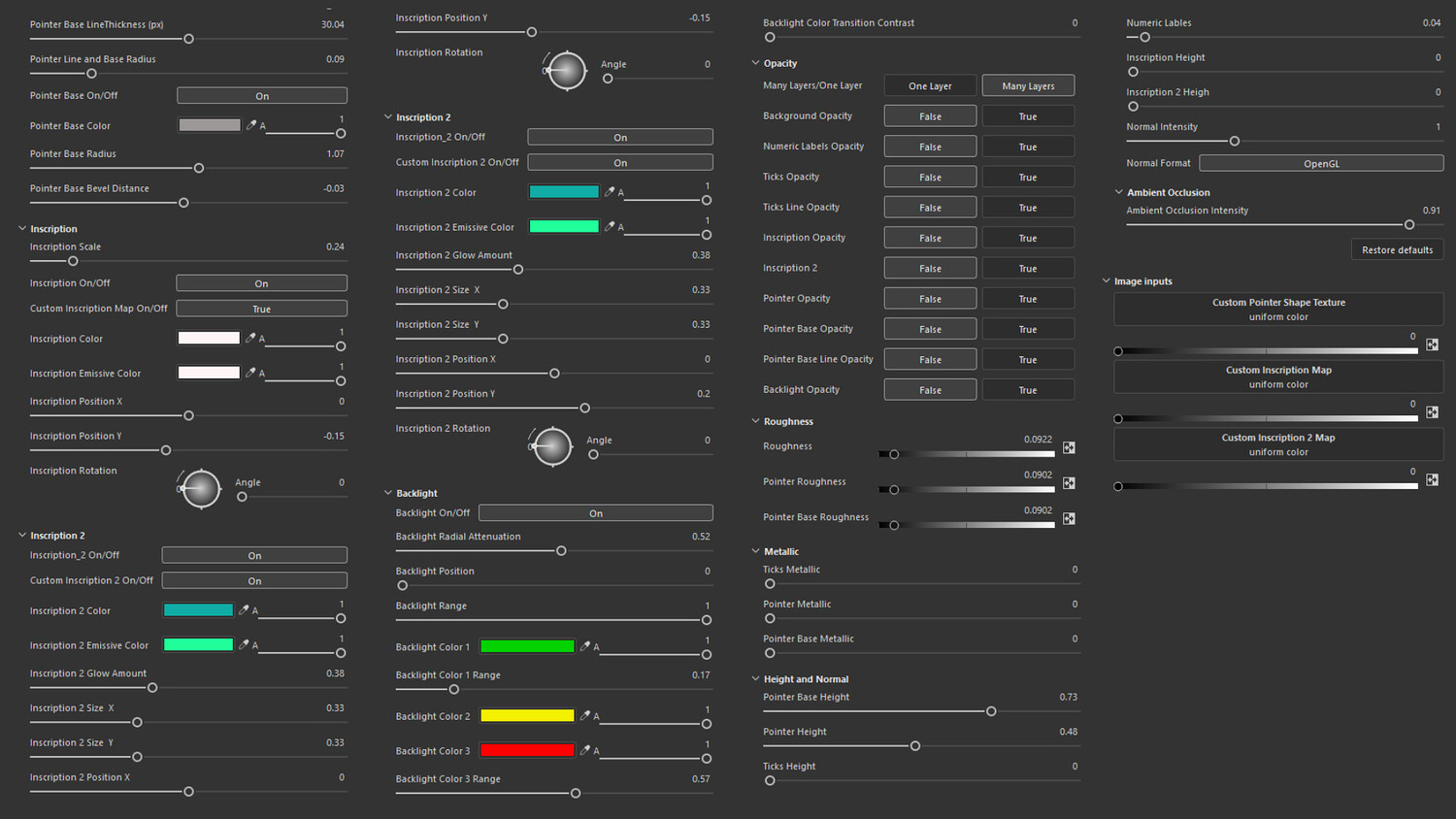Click the Backlight Color 1 Range slider handle
This screenshot has height=819, width=1456.
pos(453,690)
